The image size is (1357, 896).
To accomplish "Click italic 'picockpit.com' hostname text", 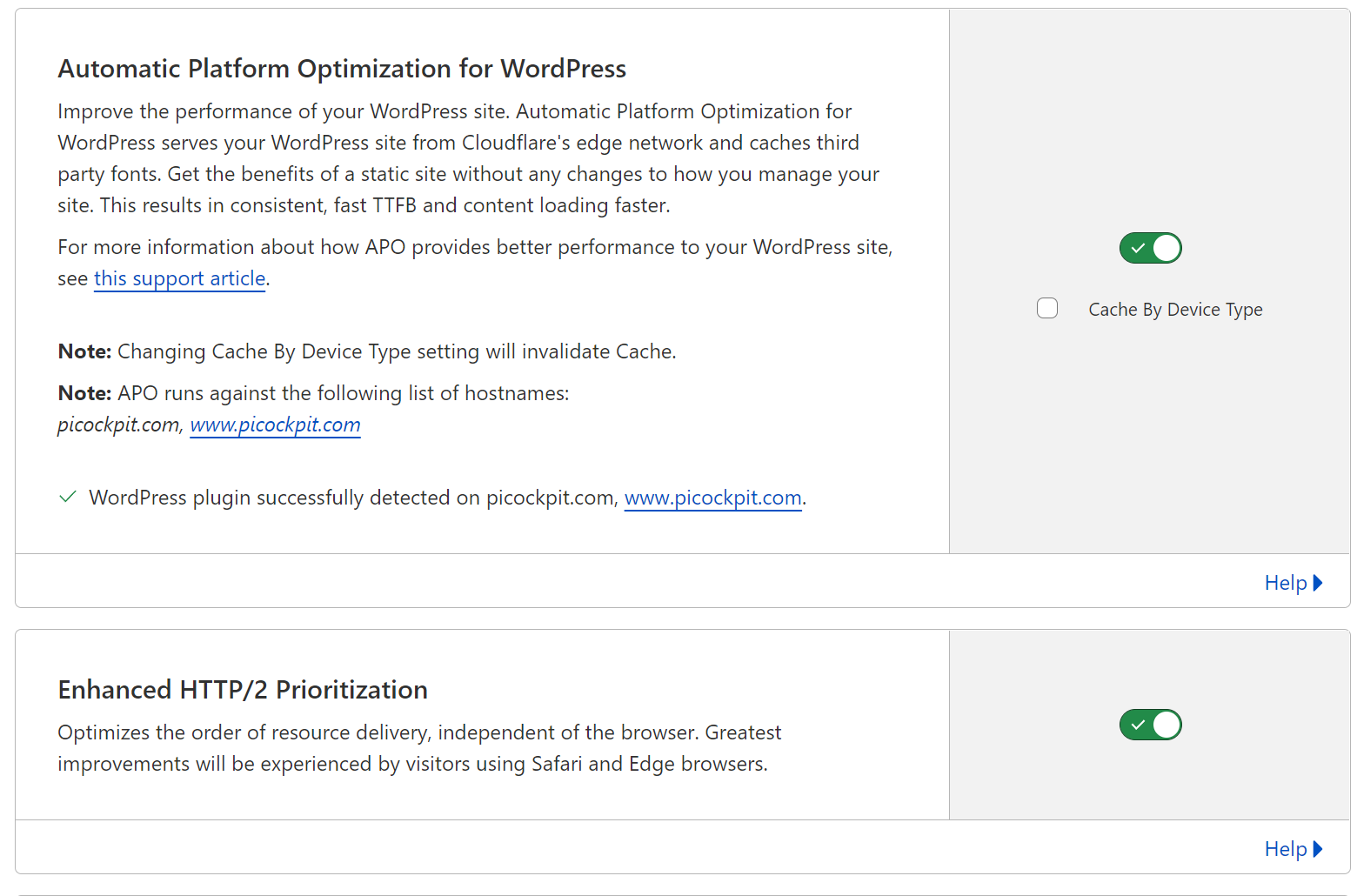I will point(118,425).
